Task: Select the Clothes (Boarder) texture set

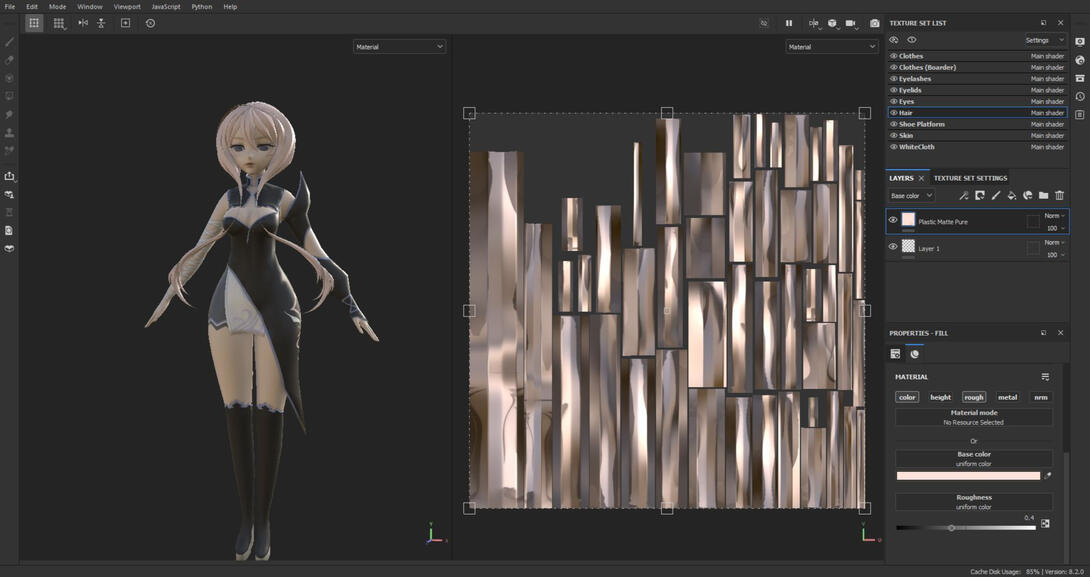Action: coord(927,67)
